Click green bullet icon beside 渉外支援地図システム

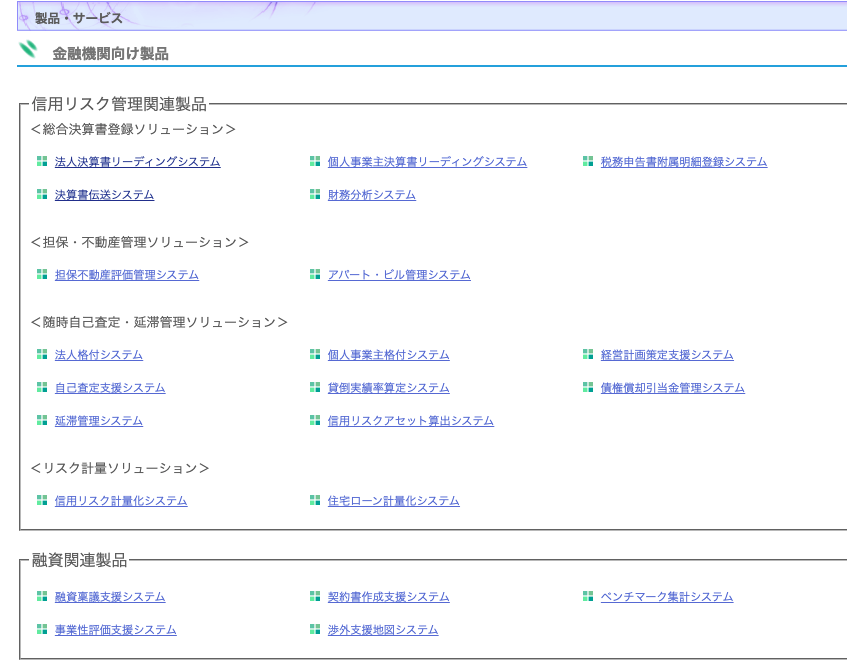coord(315,629)
